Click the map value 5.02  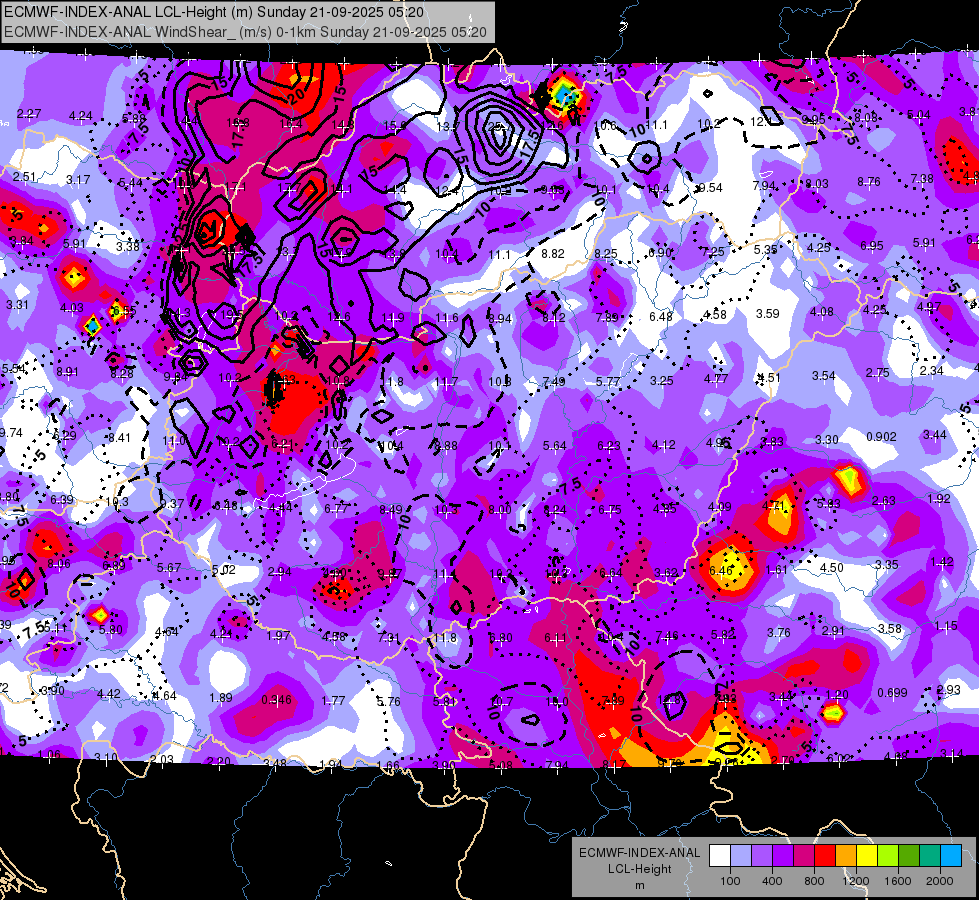coord(224,570)
